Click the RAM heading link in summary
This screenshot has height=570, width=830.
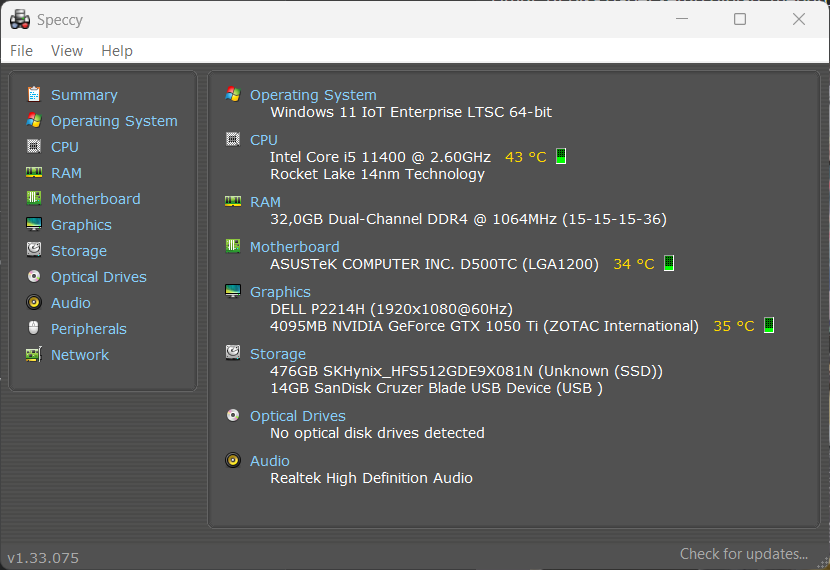(x=265, y=202)
